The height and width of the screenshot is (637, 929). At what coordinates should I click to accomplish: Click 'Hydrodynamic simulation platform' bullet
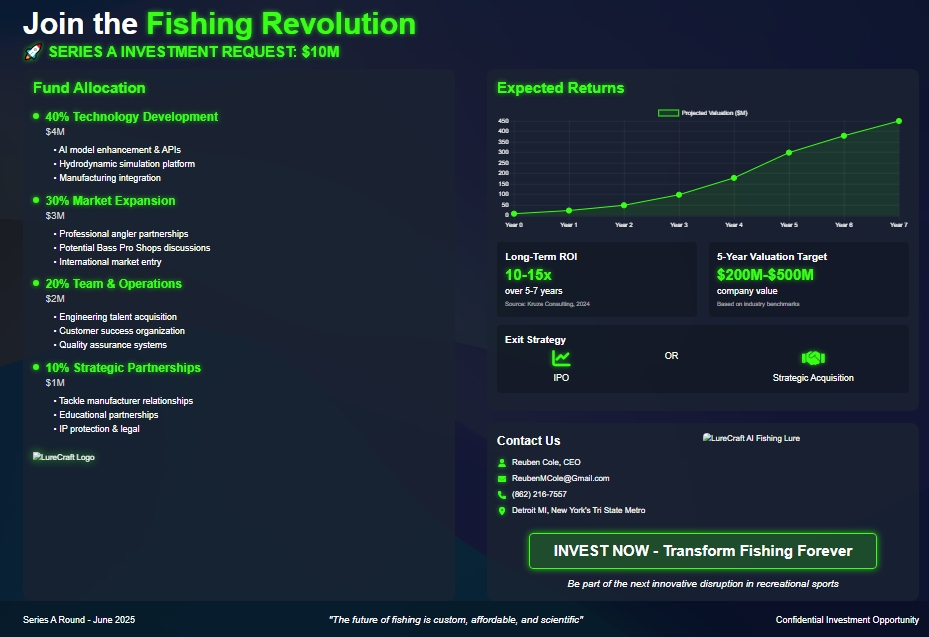127,164
